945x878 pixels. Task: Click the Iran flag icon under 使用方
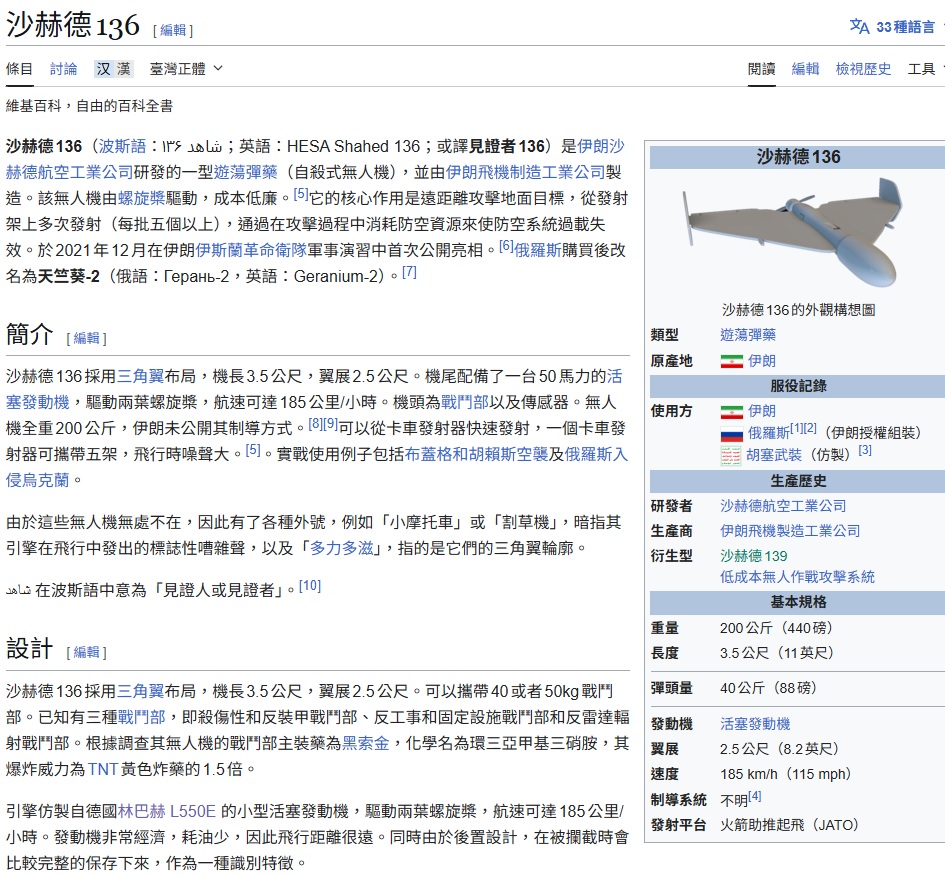pyautogui.click(x=731, y=411)
